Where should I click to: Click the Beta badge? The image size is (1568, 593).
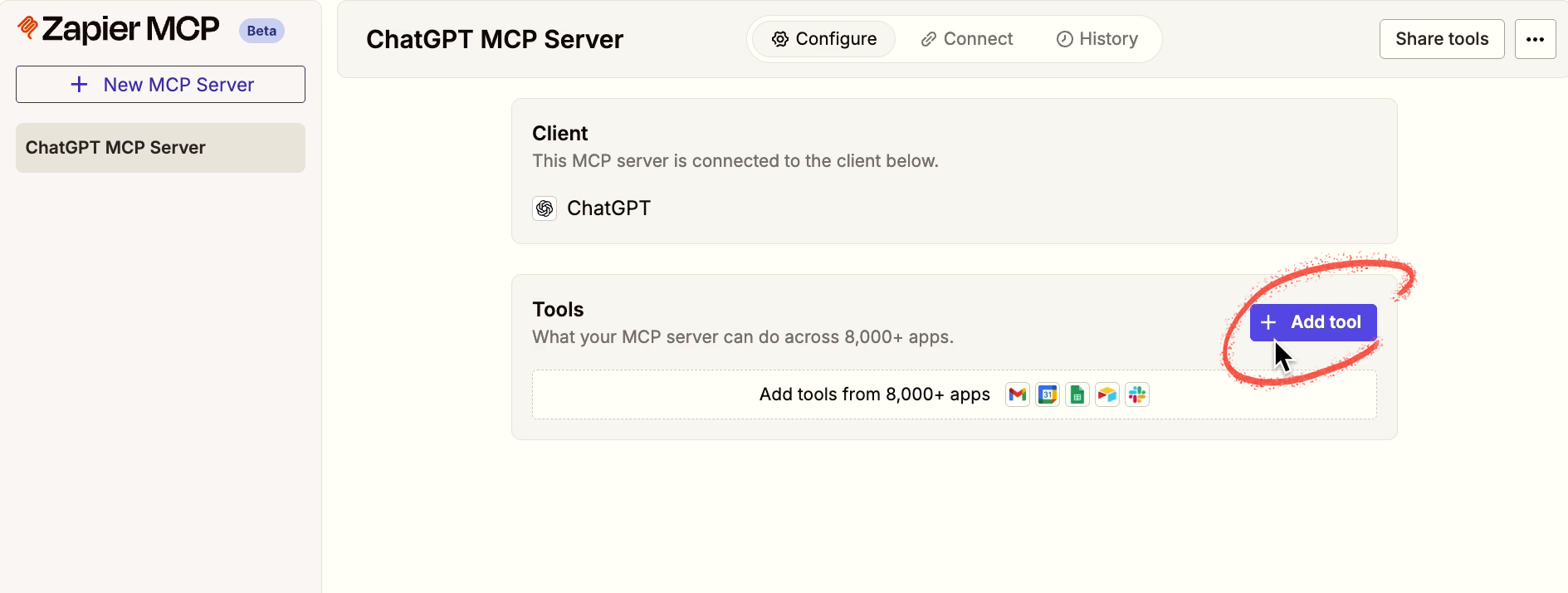pyautogui.click(x=261, y=31)
